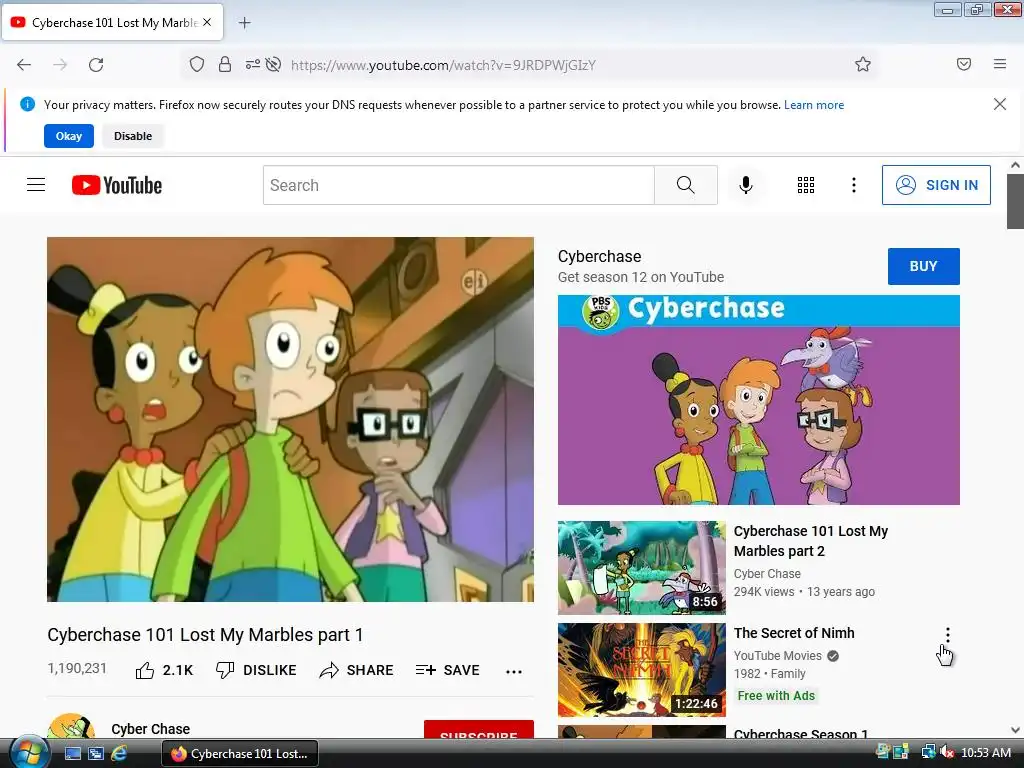1024x768 pixels.
Task: Click the muted volume tray icon
Action: [946, 753]
